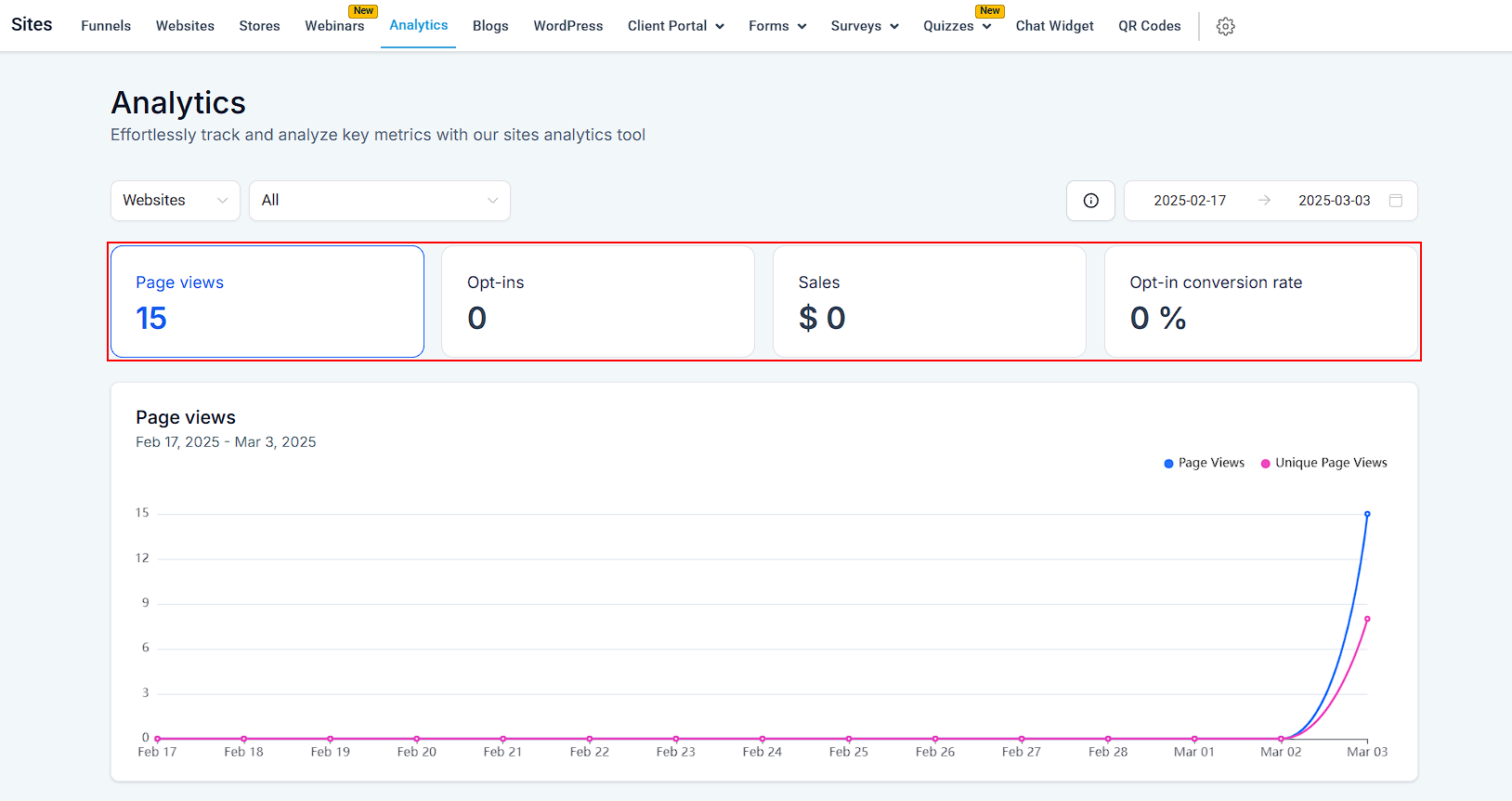The height and width of the screenshot is (801, 1512).
Task: Select the Opt-ins metric card
Action: [597, 301]
